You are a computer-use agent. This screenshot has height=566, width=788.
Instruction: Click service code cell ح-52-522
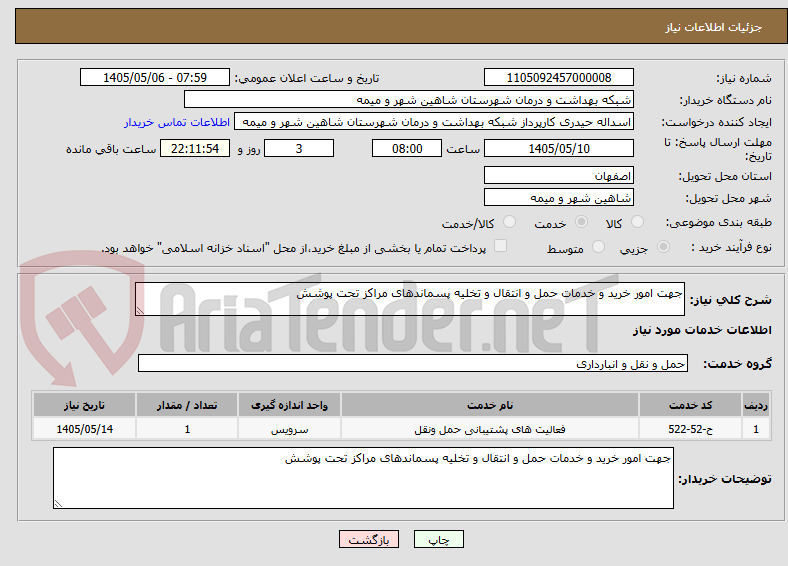coord(691,429)
